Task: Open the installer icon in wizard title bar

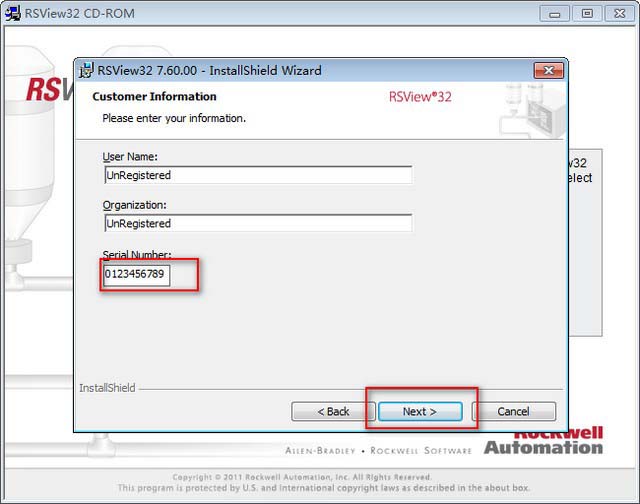Action: [x=86, y=70]
